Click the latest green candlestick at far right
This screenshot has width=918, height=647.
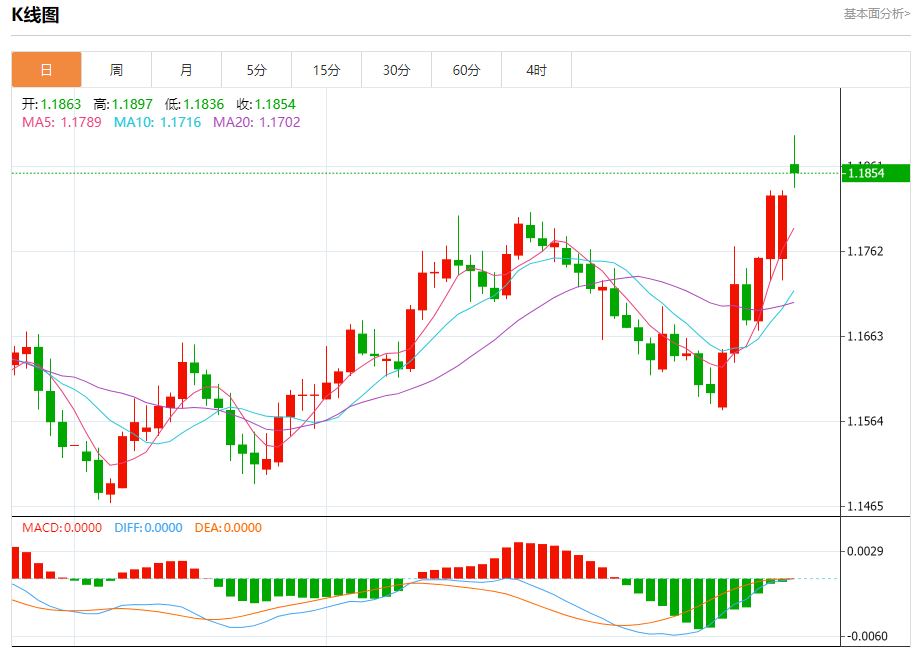tap(795, 168)
